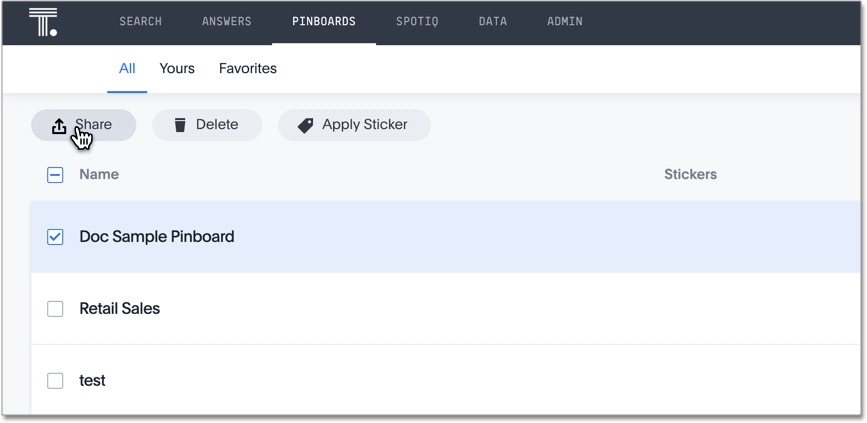Check the Retail Sales checkbox
The height and width of the screenshot is (423, 867).
click(x=55, y=309)
